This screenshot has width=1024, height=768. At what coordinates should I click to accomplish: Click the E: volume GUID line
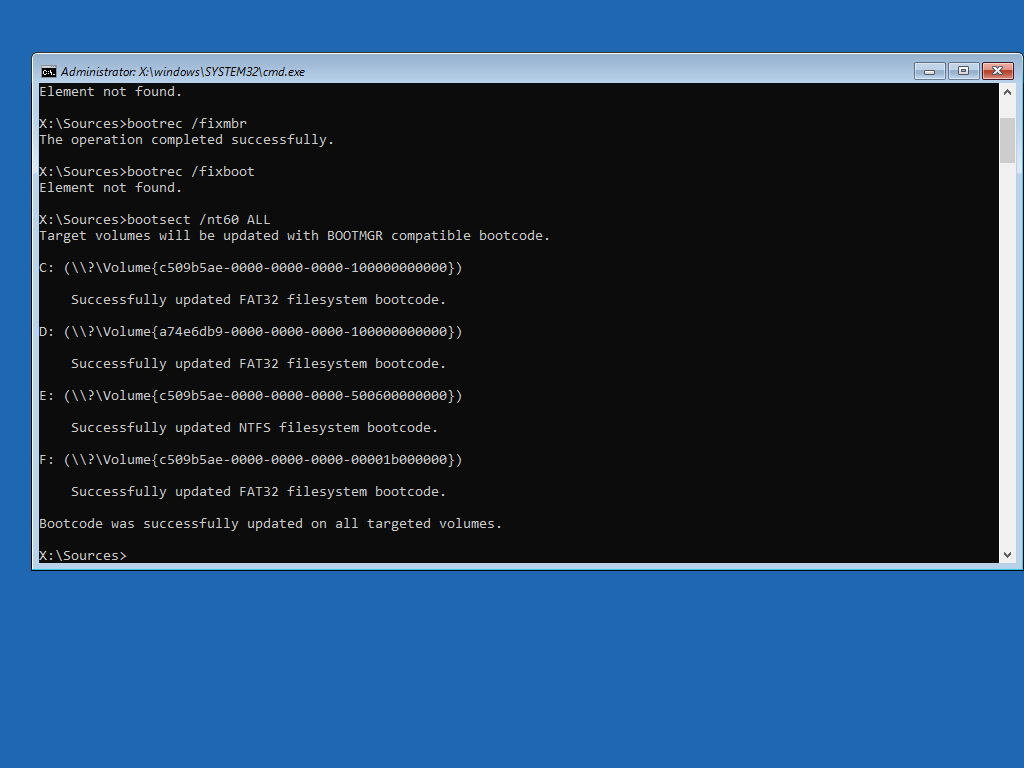click(x=251, y=396)
